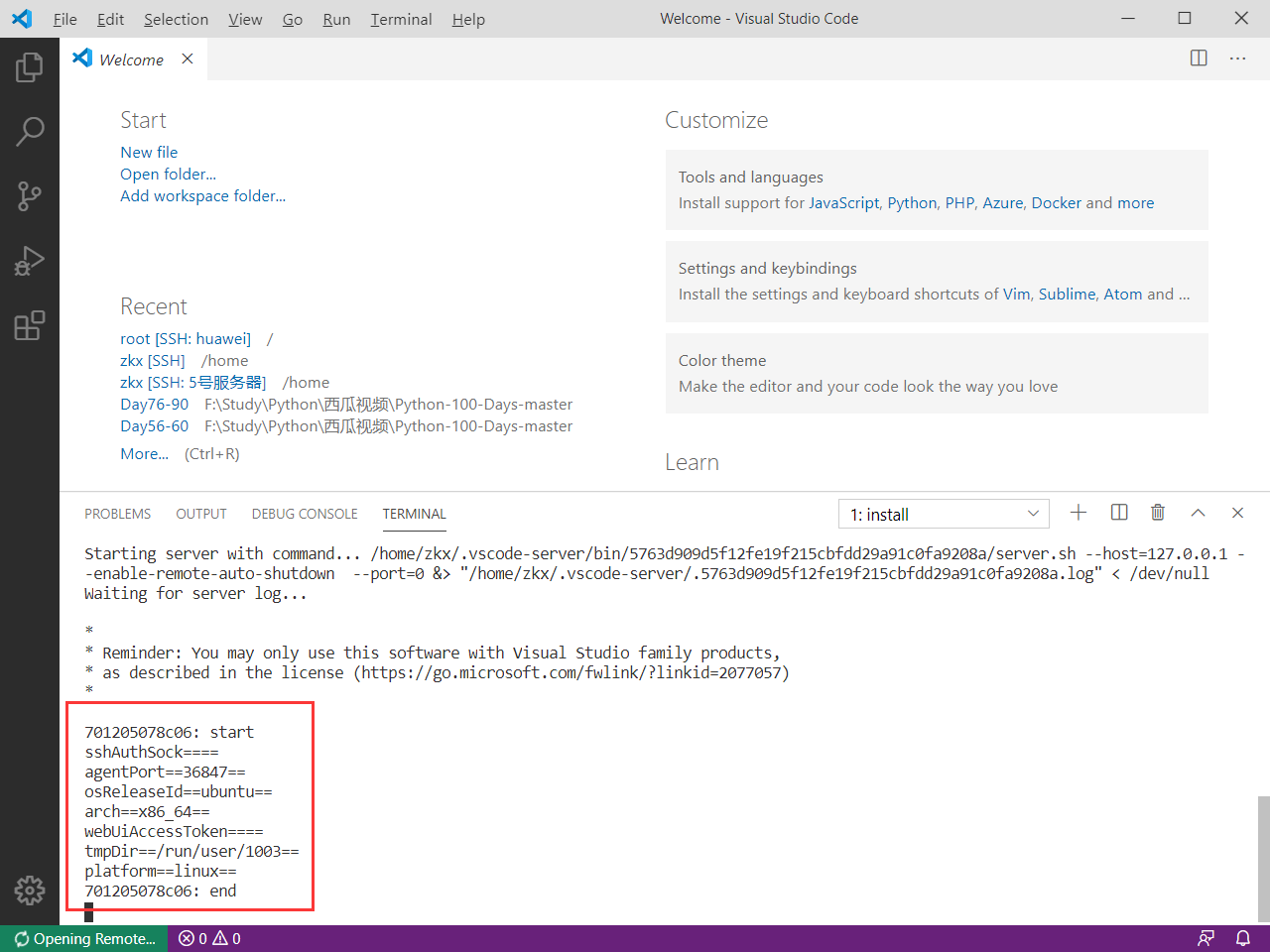This screenshot has width=1270, height=952.
Task: Install PHP language support link
Action: (x=959, y=202)
